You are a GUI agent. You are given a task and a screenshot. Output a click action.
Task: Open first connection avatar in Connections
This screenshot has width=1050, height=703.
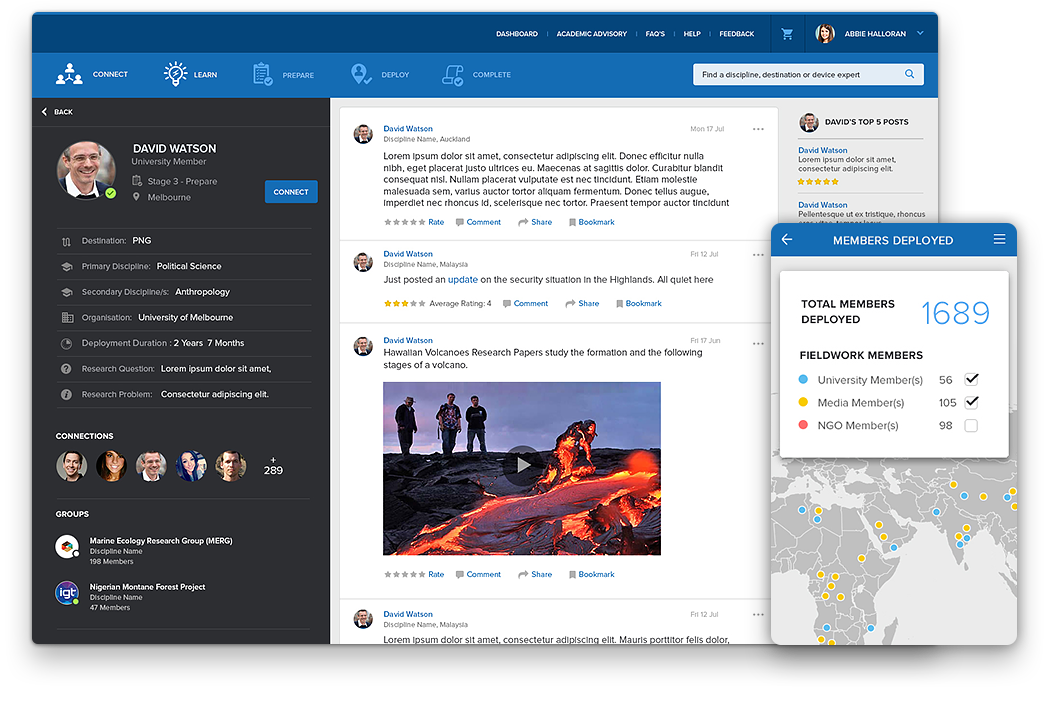72,466
